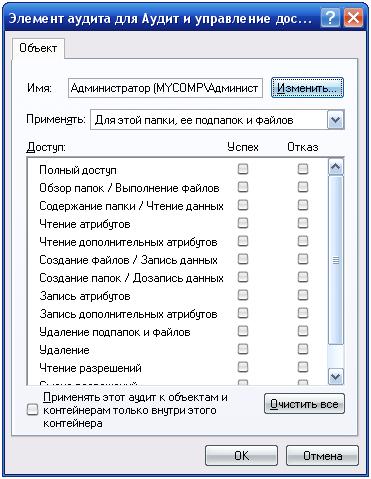
Task: Open the Применять dropdown arrow
Action: click(335, 120)
